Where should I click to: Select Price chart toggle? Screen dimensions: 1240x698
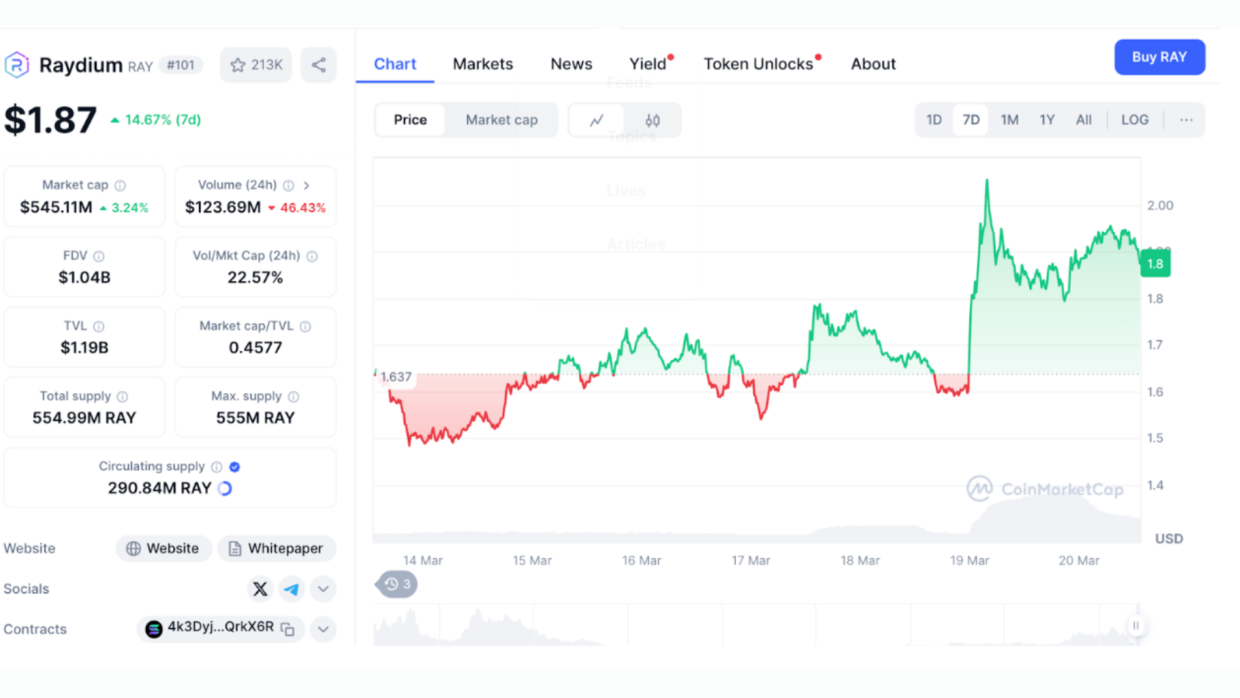click(x=410, y=120)
